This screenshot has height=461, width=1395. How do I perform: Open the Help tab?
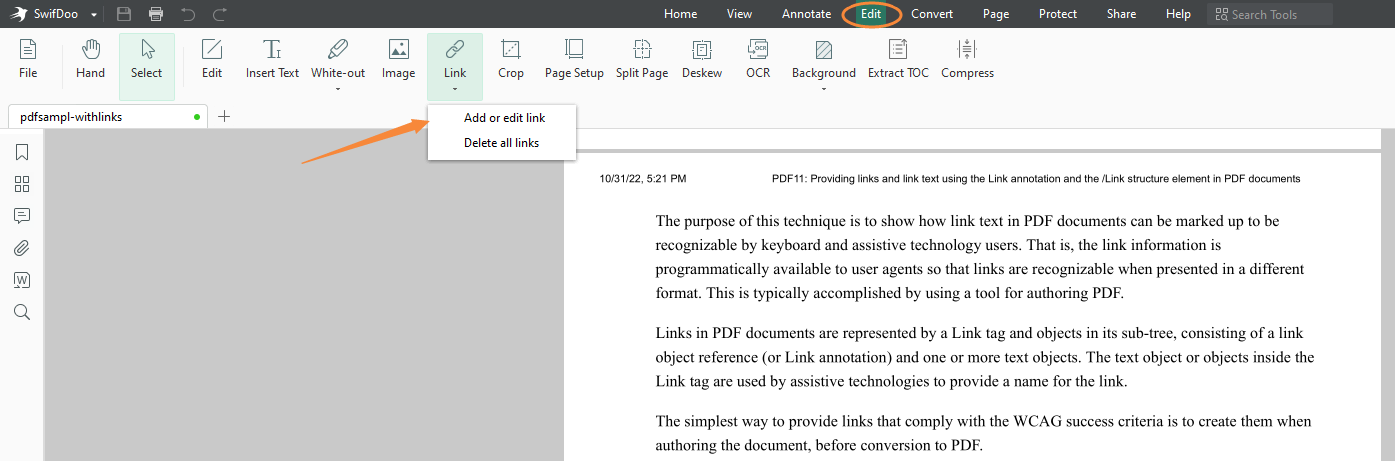tap(1179, 14)
